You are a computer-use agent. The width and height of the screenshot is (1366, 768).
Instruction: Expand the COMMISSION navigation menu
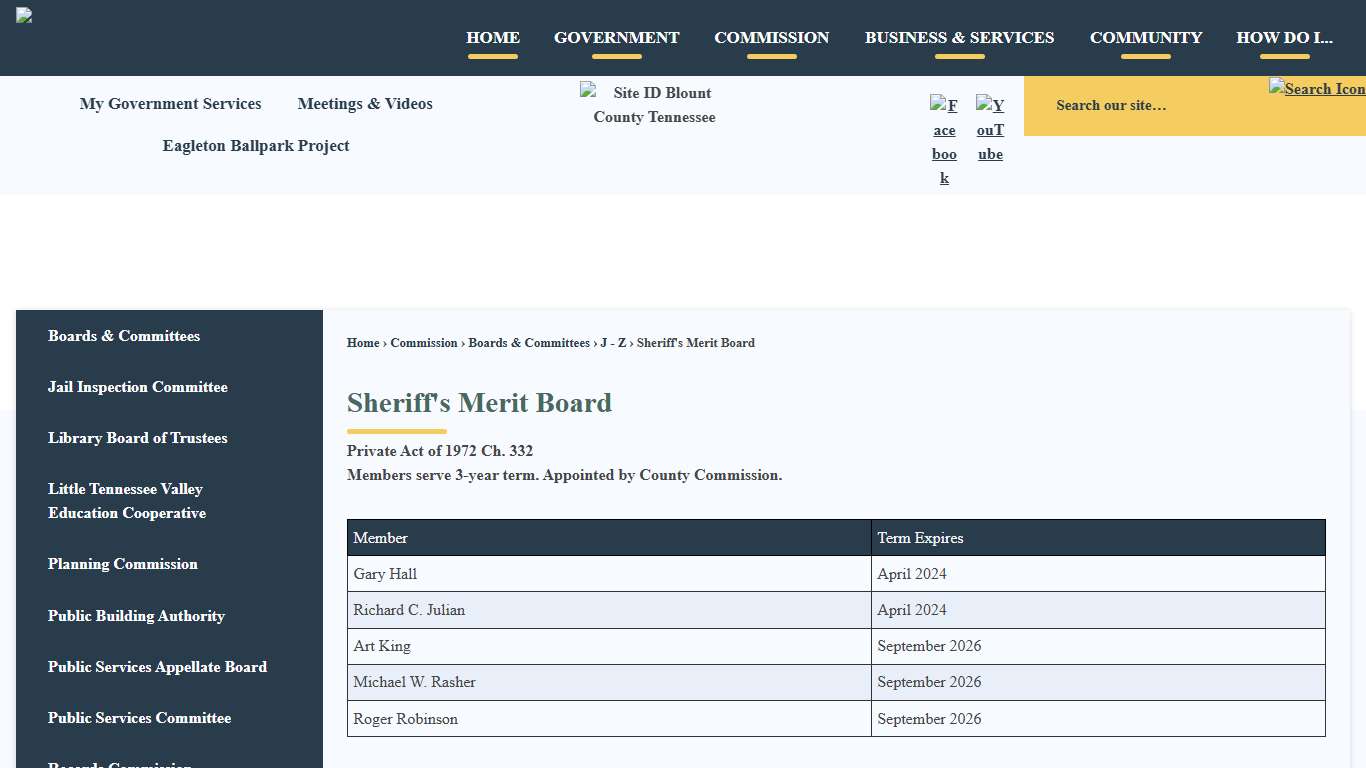coord(771,37)
